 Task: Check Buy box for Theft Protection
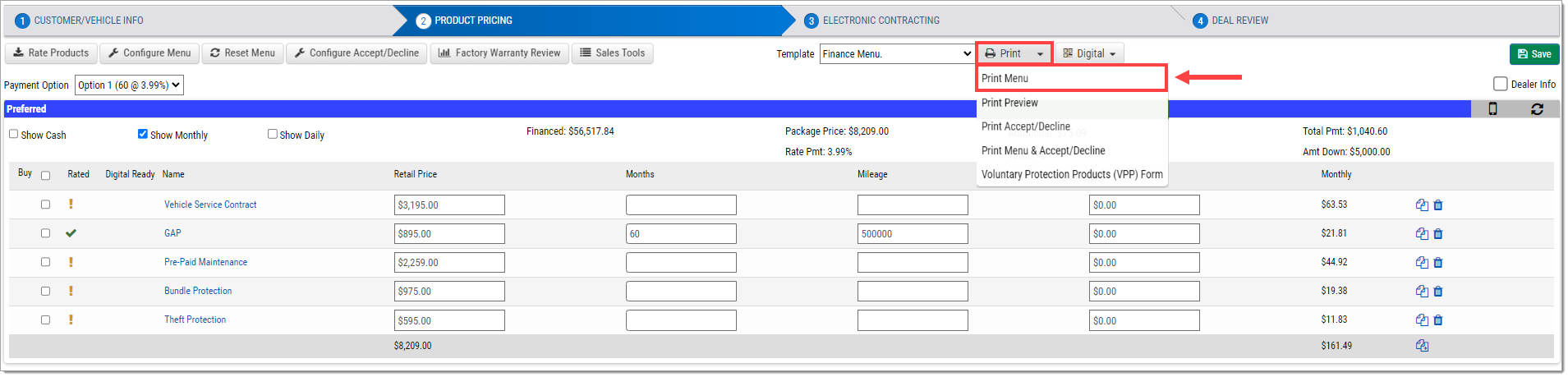[45, 320]
